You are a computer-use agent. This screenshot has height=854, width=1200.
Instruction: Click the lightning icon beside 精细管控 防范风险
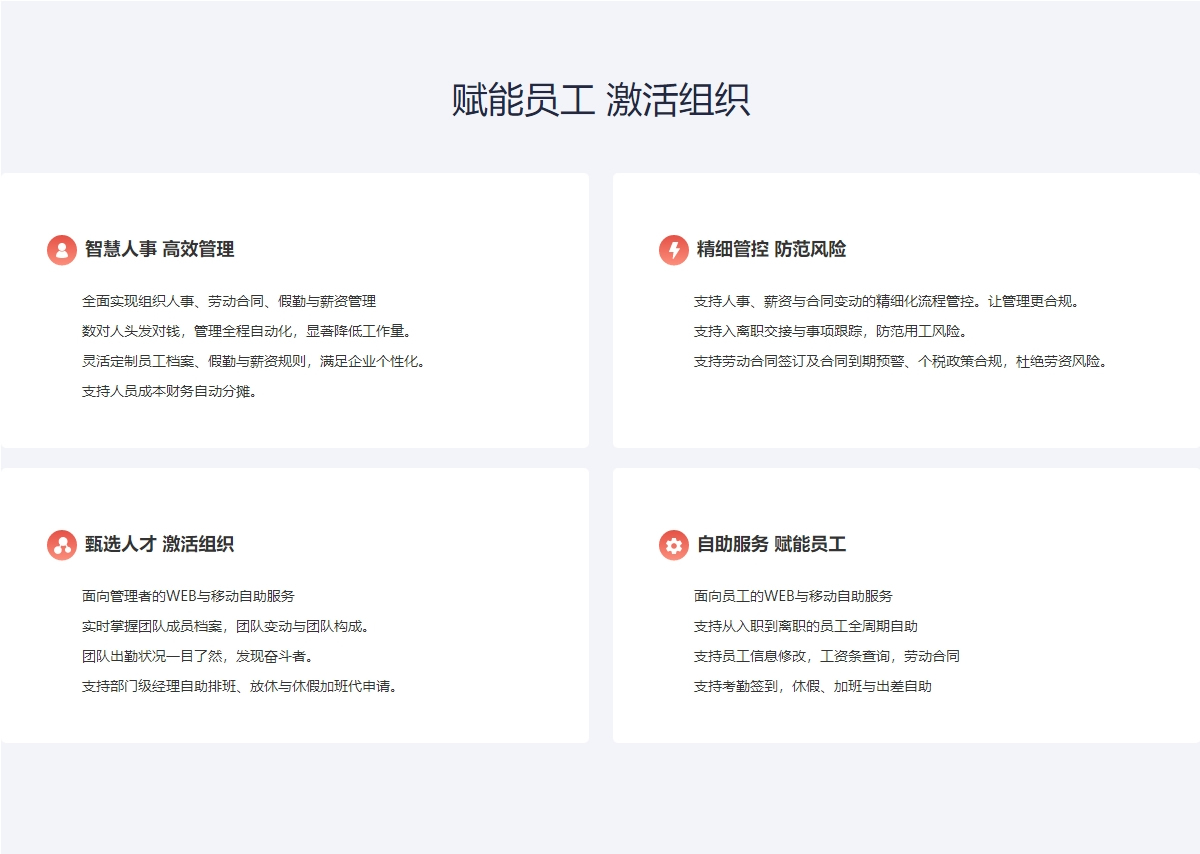pos(674,250)
